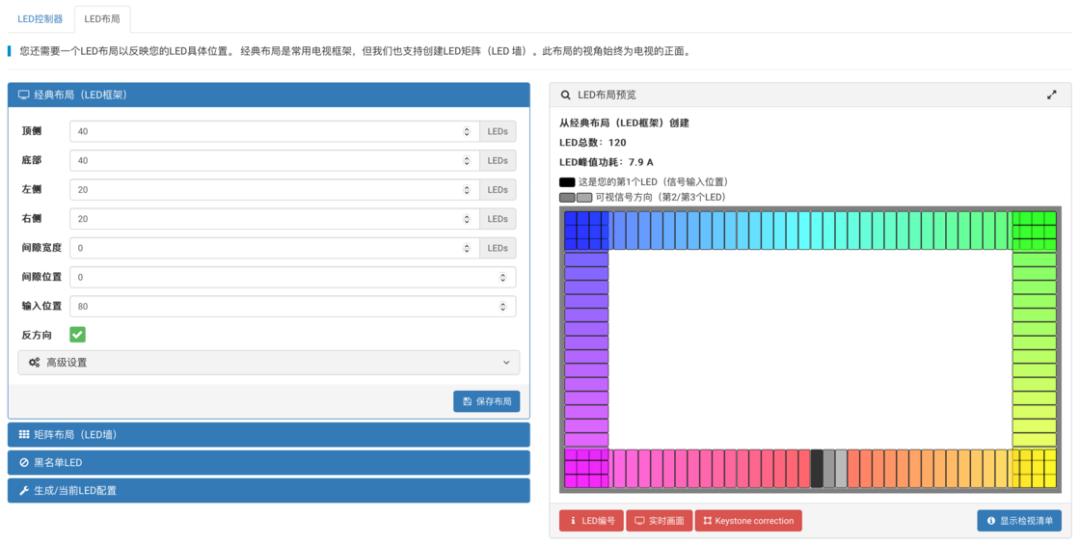
Task: Open the 显示检视清单 button
Action: pyautogui.click(x=1019, y=521)
